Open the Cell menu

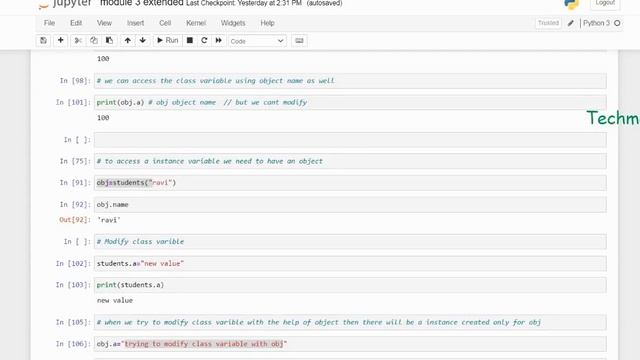click(165, 23)
